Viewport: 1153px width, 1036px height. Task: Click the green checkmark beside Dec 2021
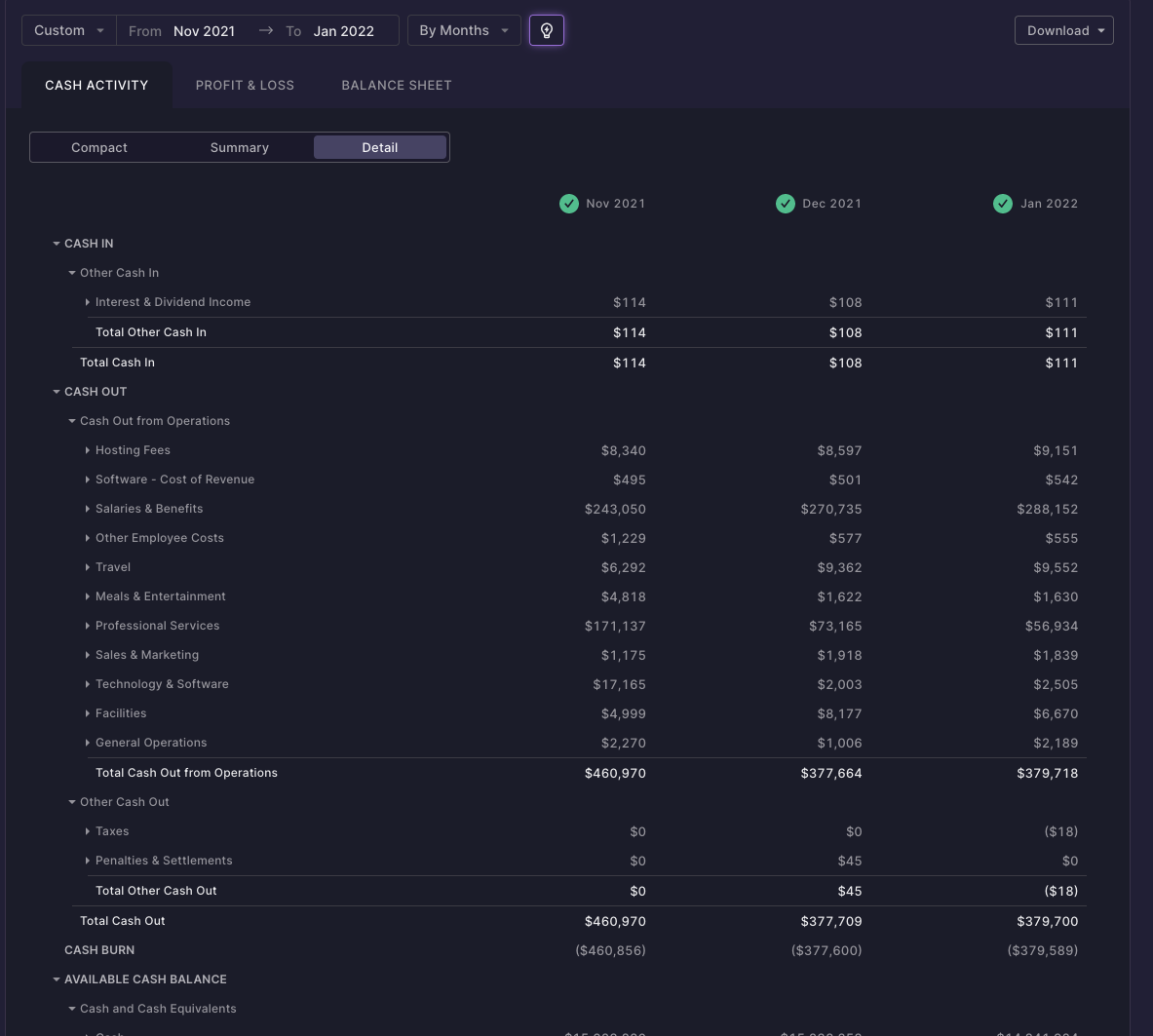point(786,204)
